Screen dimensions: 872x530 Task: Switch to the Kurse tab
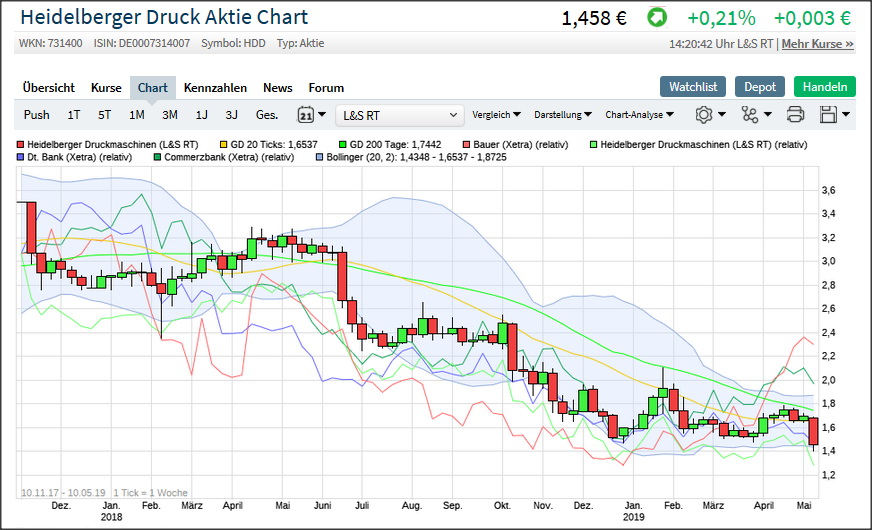[x=106, y=88]
